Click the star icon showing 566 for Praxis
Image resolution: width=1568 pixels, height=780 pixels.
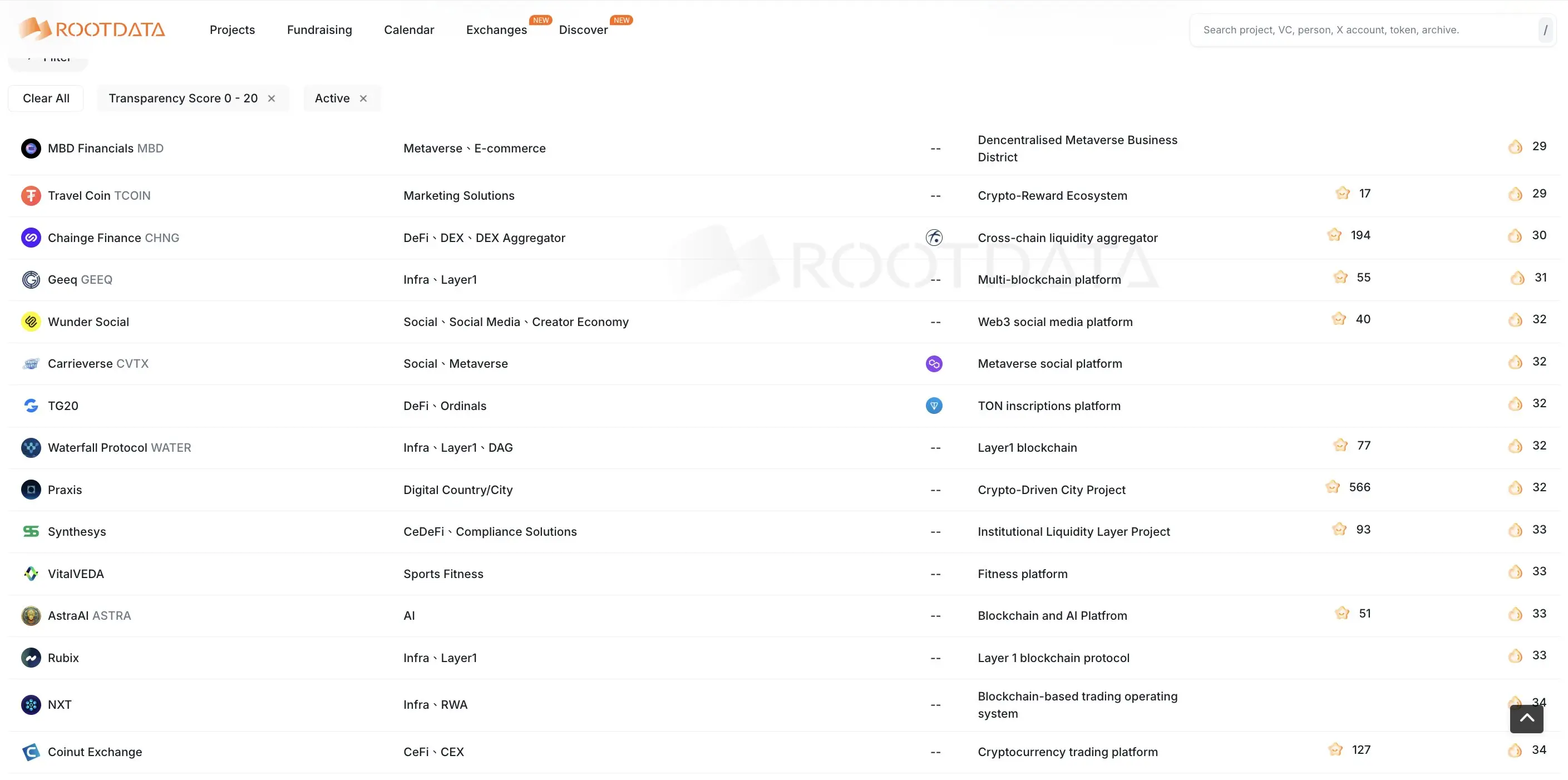click(x=1334, y=487)
